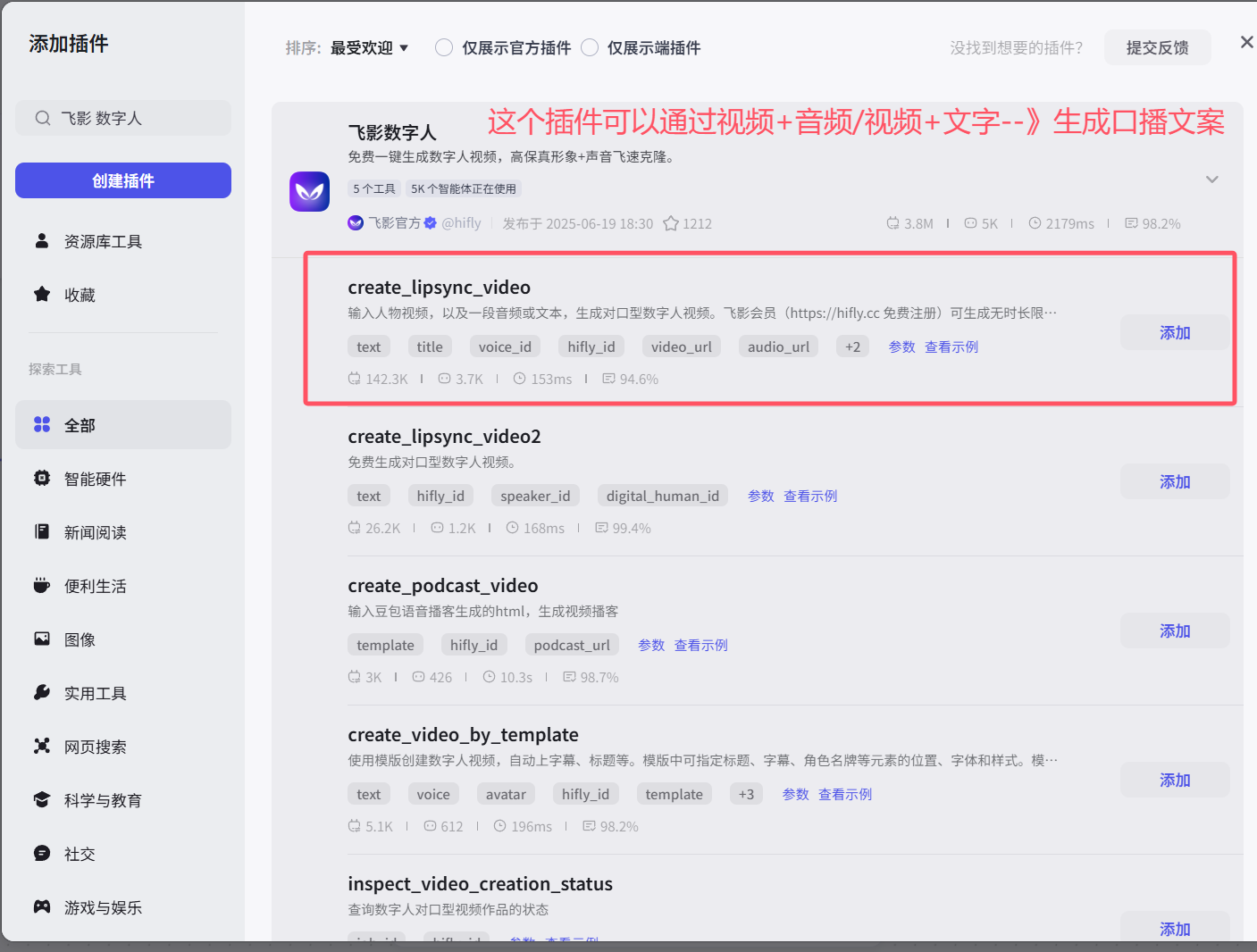Viewport: 1257px width, 952px height.
Task: Click the audio_url parameter tag
Action: click(778, 347)
